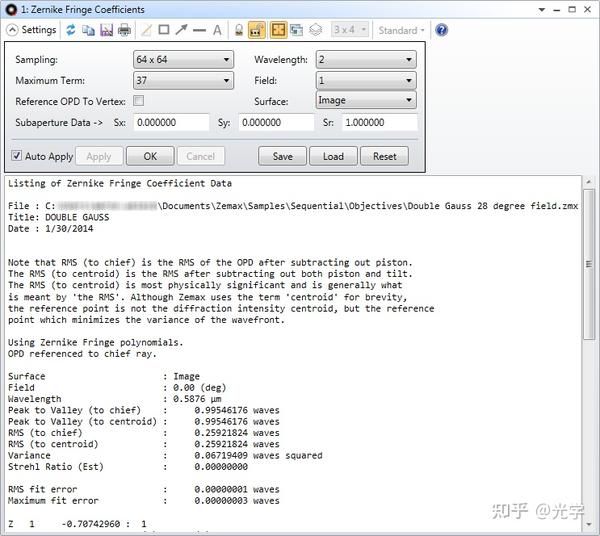
Task: Select the line annotation tool
Action: point(199,30)
